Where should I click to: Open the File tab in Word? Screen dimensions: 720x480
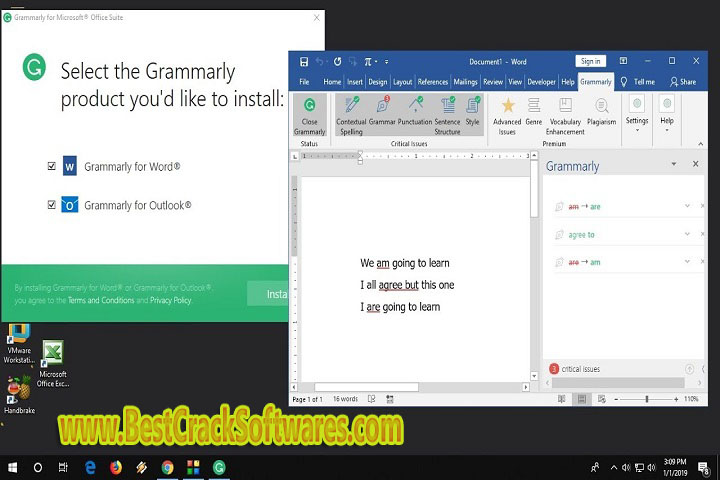coord(304,82)
